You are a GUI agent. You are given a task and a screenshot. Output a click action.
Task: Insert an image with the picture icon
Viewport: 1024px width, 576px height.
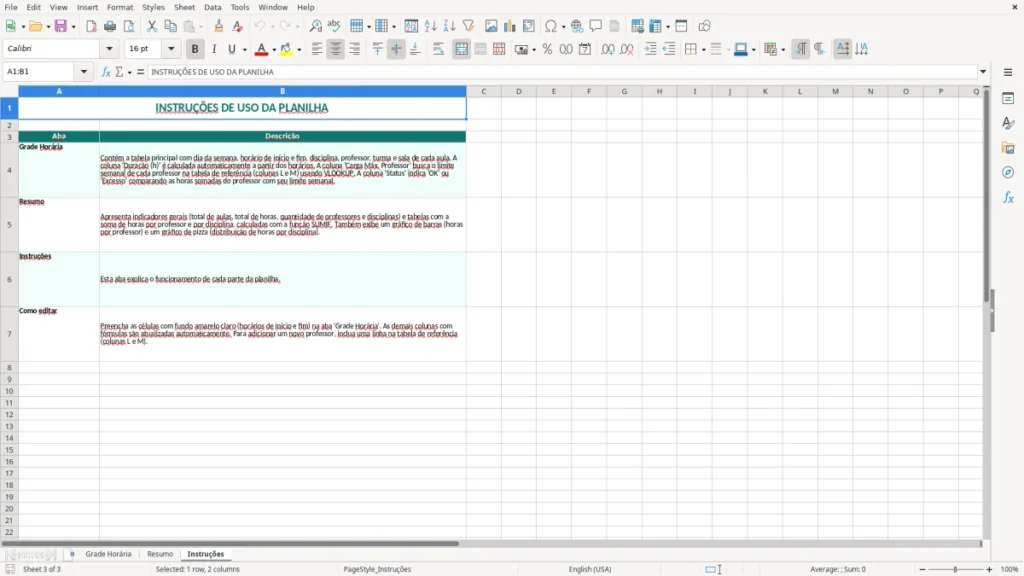tap(491, 26)
